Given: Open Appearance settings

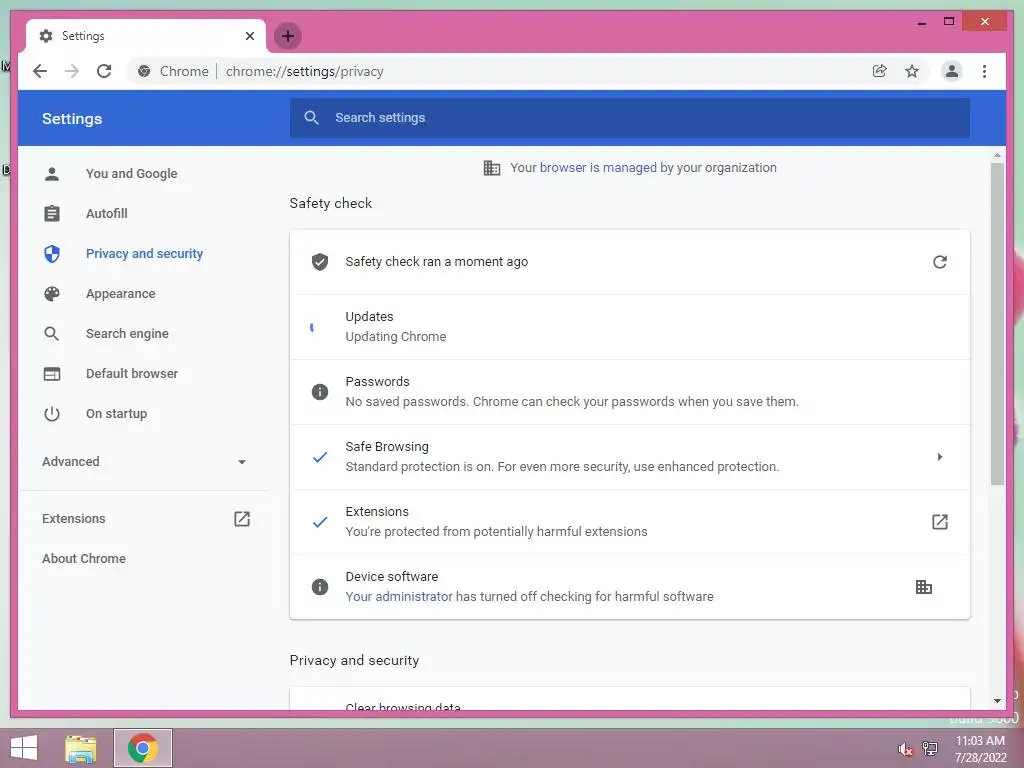Looking at the screenshot, I should [121, 294].
